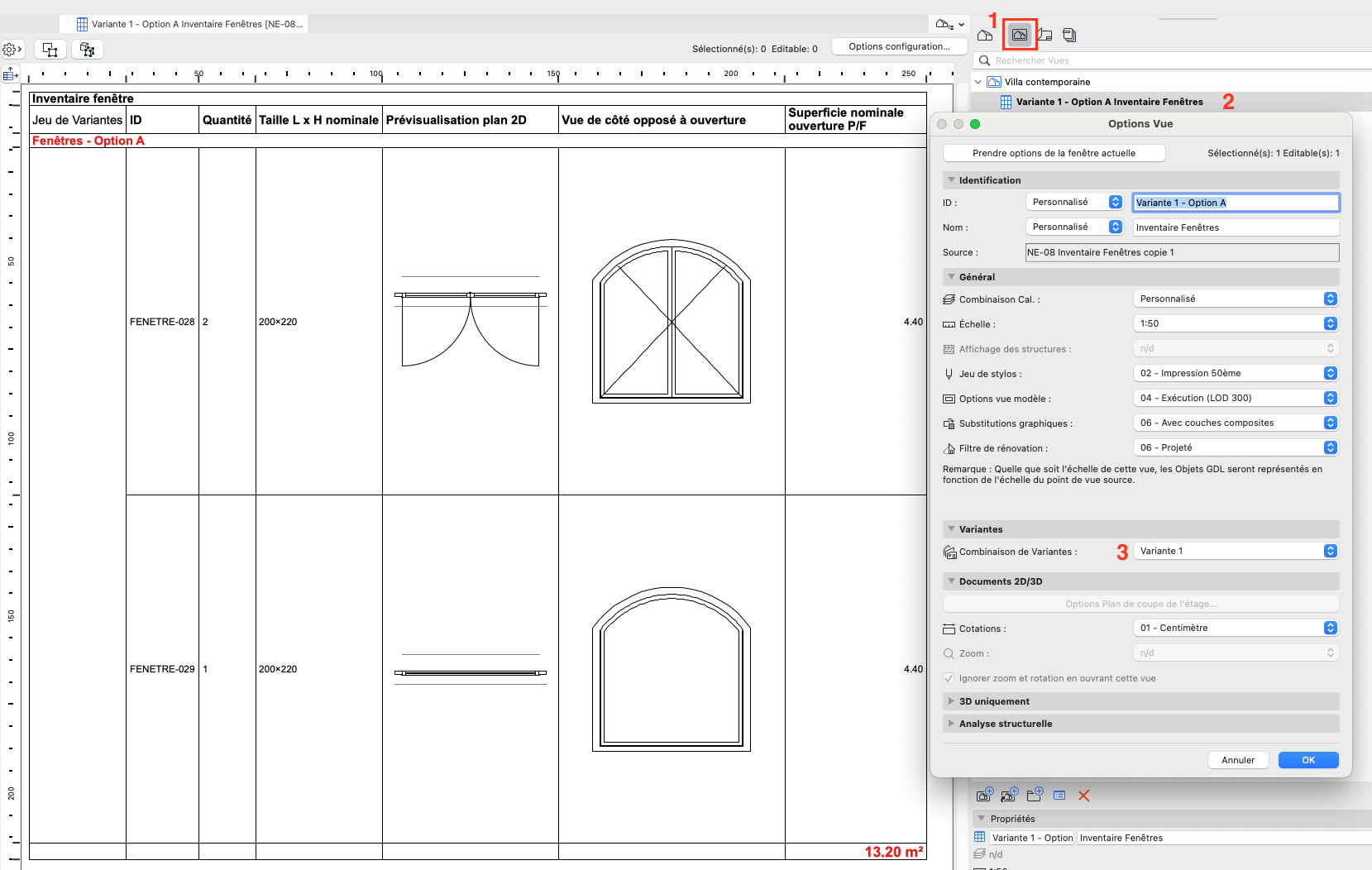
Task: Click the save current view icon
Action: coord(984,796)
